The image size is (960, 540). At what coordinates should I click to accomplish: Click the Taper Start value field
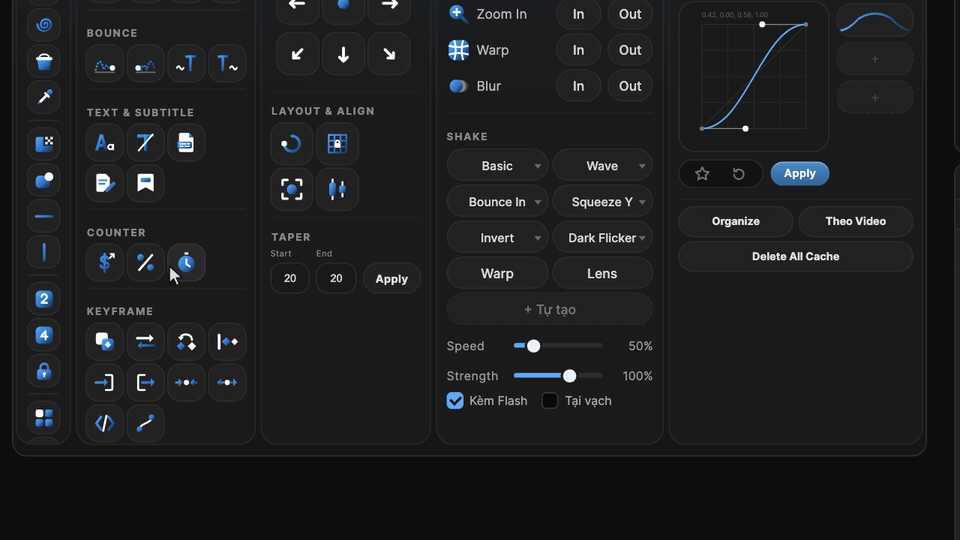point(290,279)
